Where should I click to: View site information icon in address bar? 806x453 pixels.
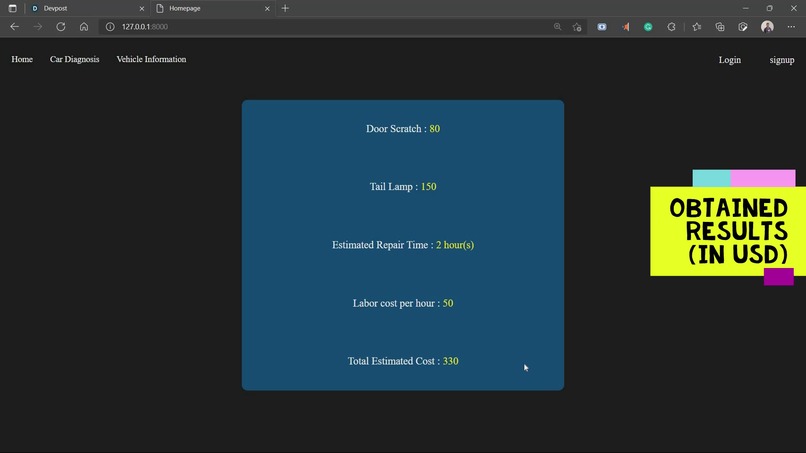tap(110, 27)
